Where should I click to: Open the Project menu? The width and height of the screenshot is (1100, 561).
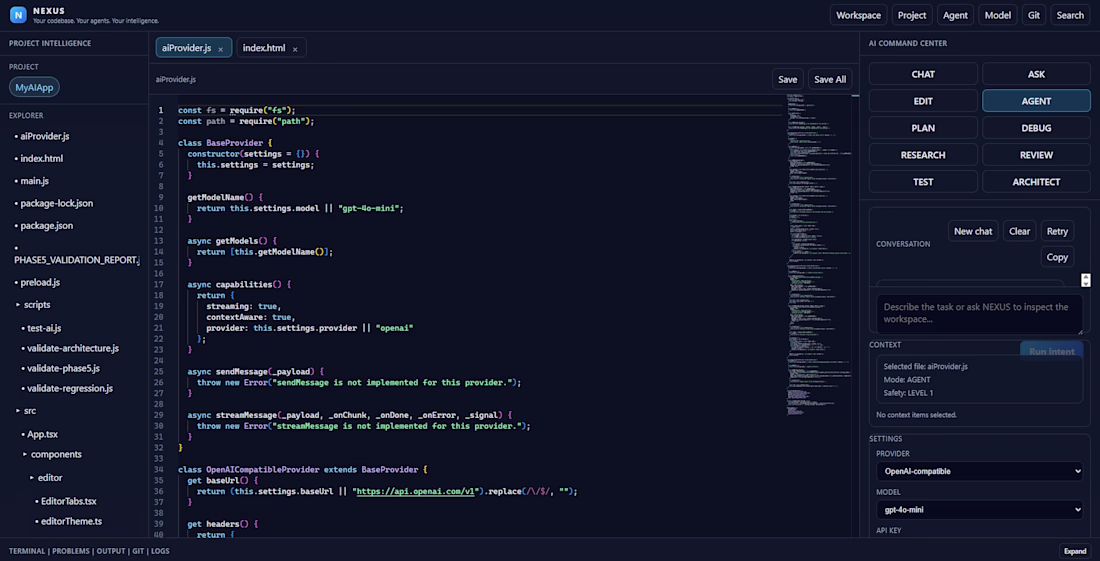click(912, 15)
